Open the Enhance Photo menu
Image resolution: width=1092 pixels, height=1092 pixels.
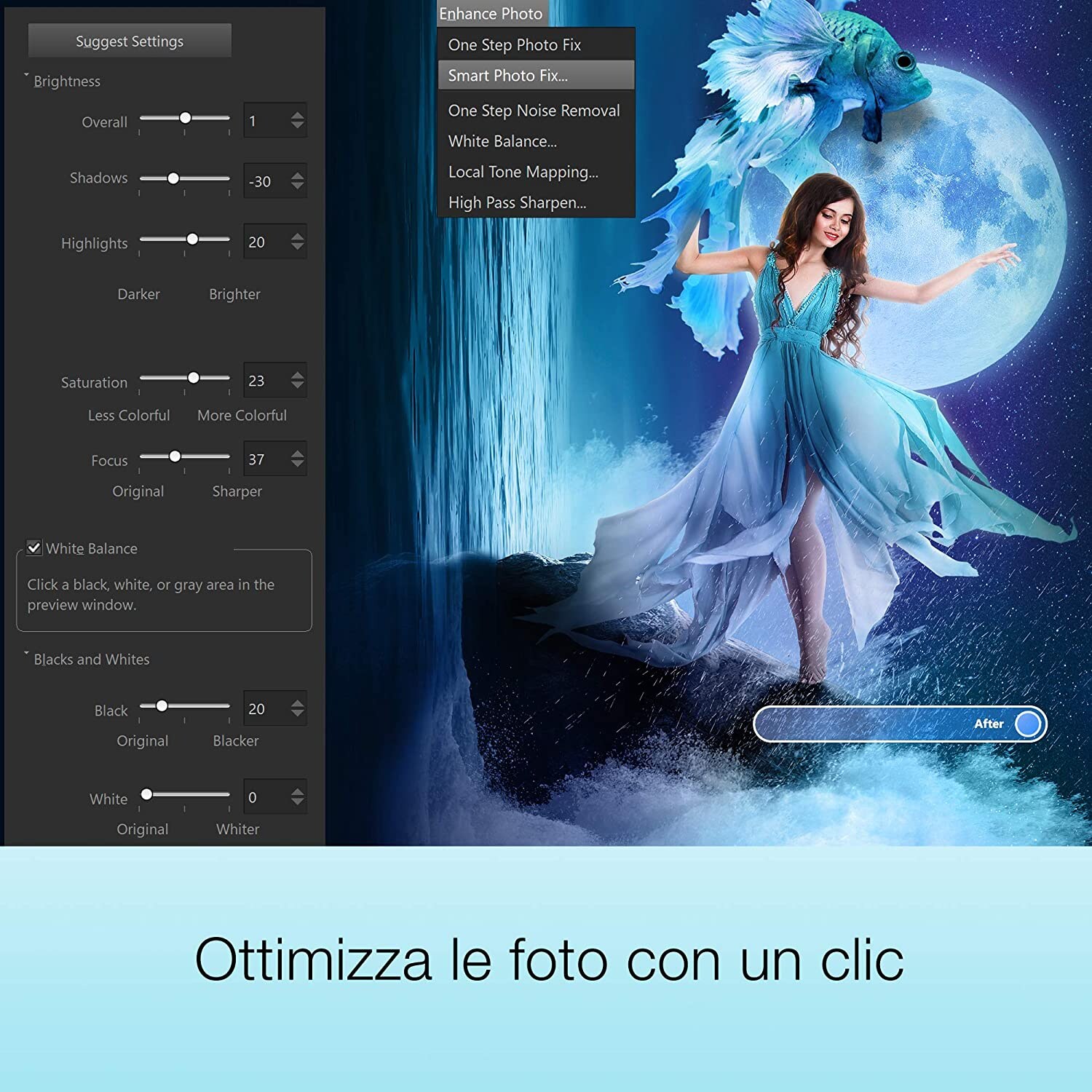tap(491, 13)
